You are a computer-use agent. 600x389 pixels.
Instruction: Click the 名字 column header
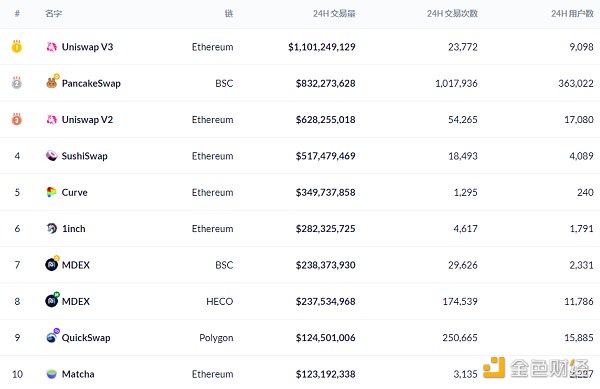pyautogui.click(x=53, y=14)
